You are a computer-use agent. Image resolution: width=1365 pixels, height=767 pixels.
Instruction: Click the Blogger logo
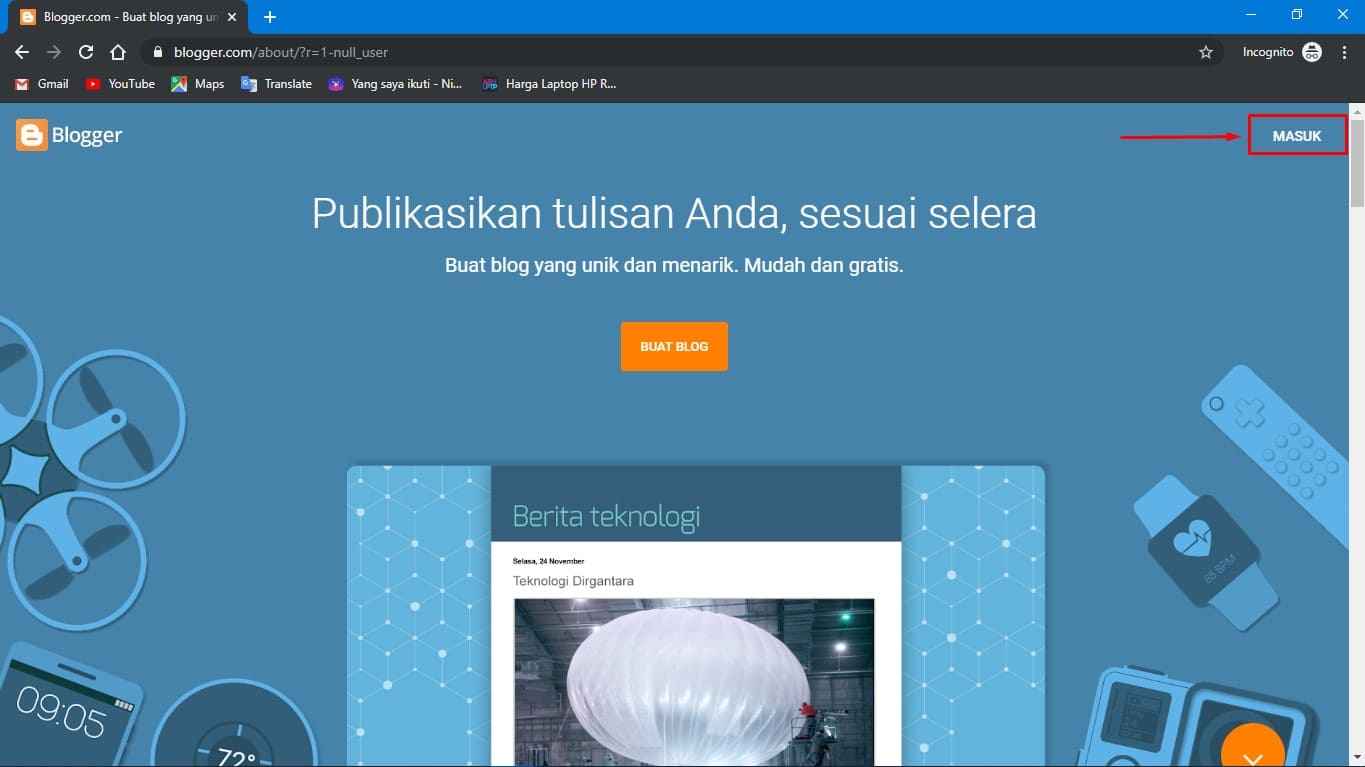[x=69, y=135]
